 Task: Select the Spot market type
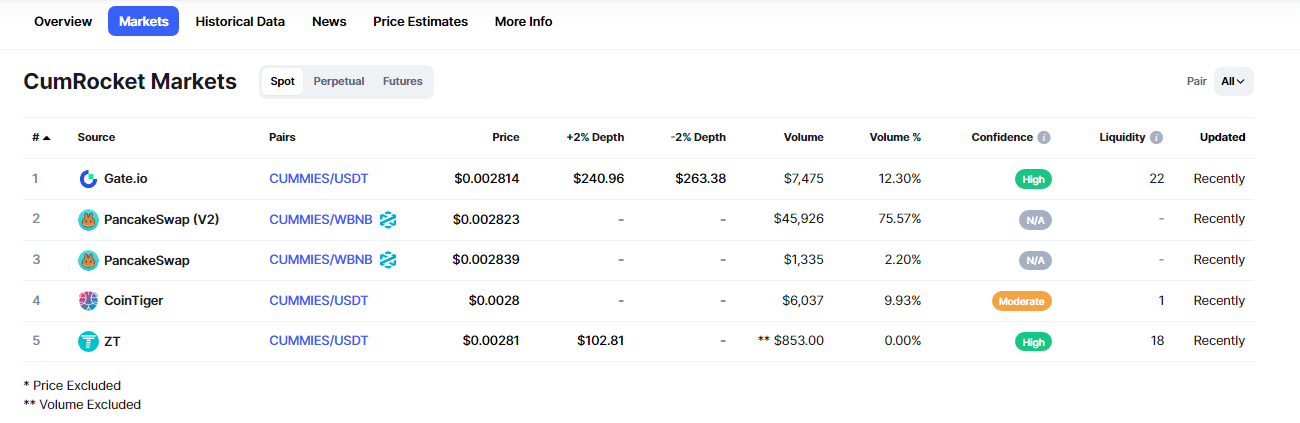pos(283,82)
